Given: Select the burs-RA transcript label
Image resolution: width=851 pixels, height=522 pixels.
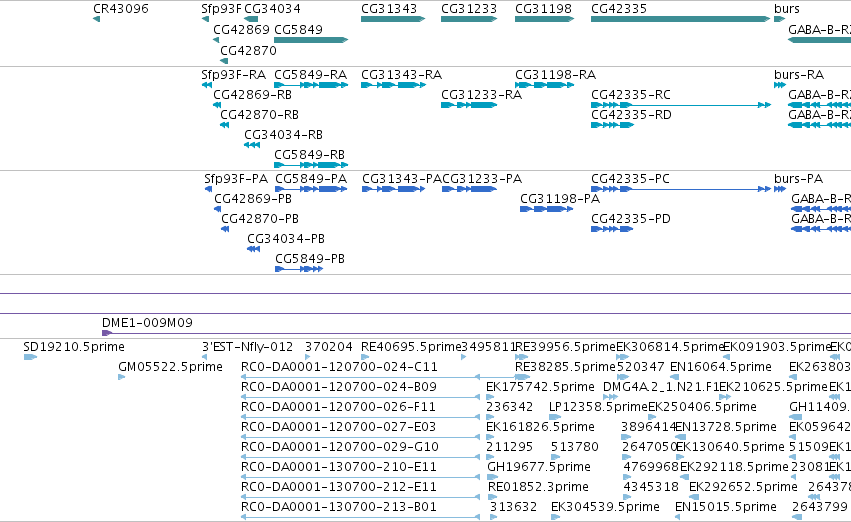Looking at the screenshot, I should pos(799,74).
